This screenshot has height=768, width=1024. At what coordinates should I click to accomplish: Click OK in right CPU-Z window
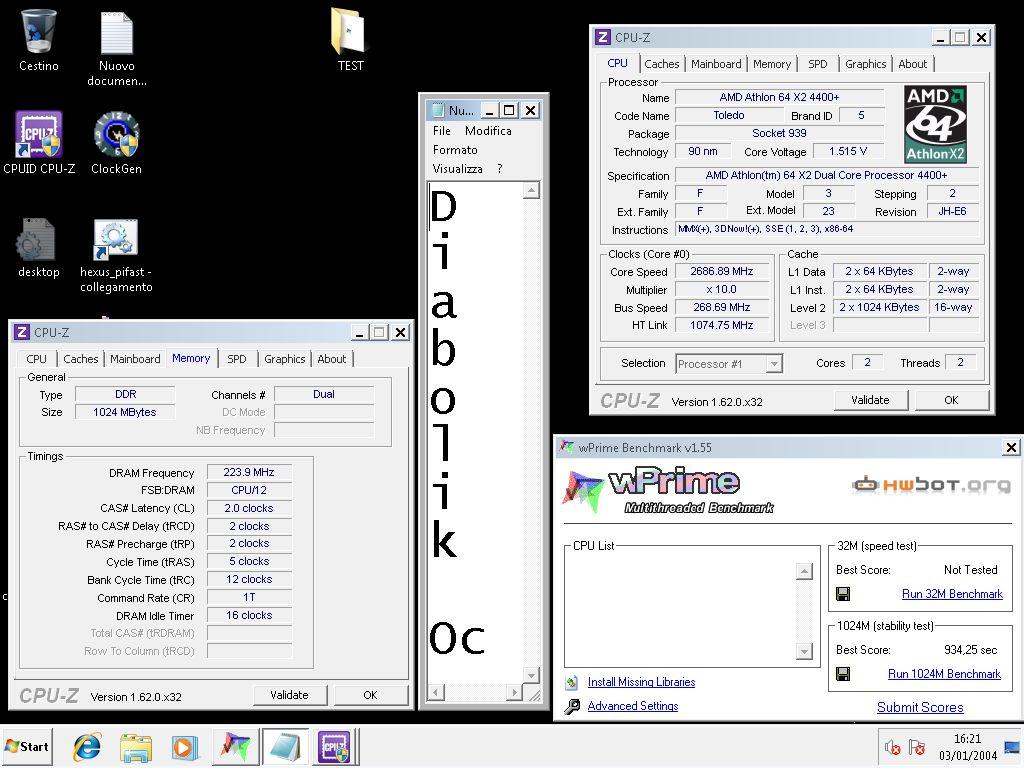[x=951, y=400]
